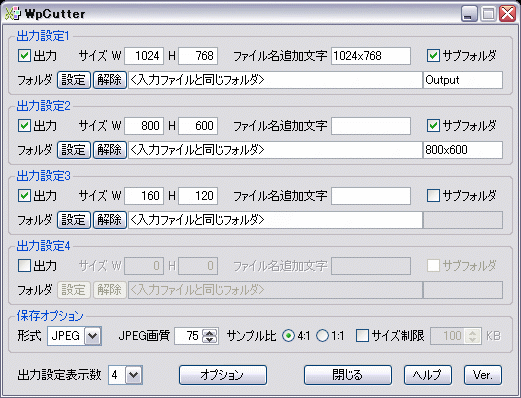Increase JPEG画質 with the up spinner
521x398 pixels.
click(210, 332)
